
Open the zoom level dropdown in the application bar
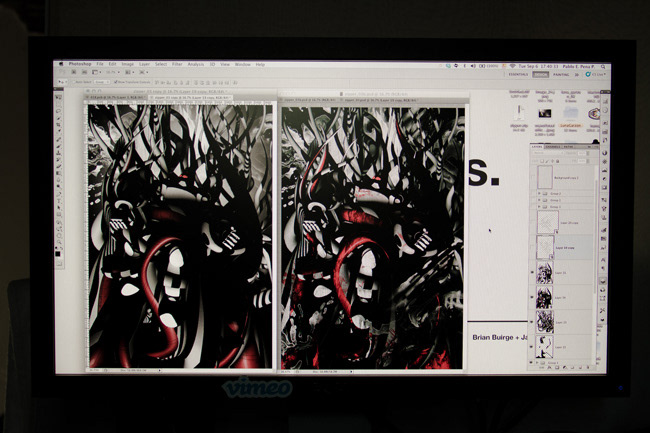tap(112, 72)
